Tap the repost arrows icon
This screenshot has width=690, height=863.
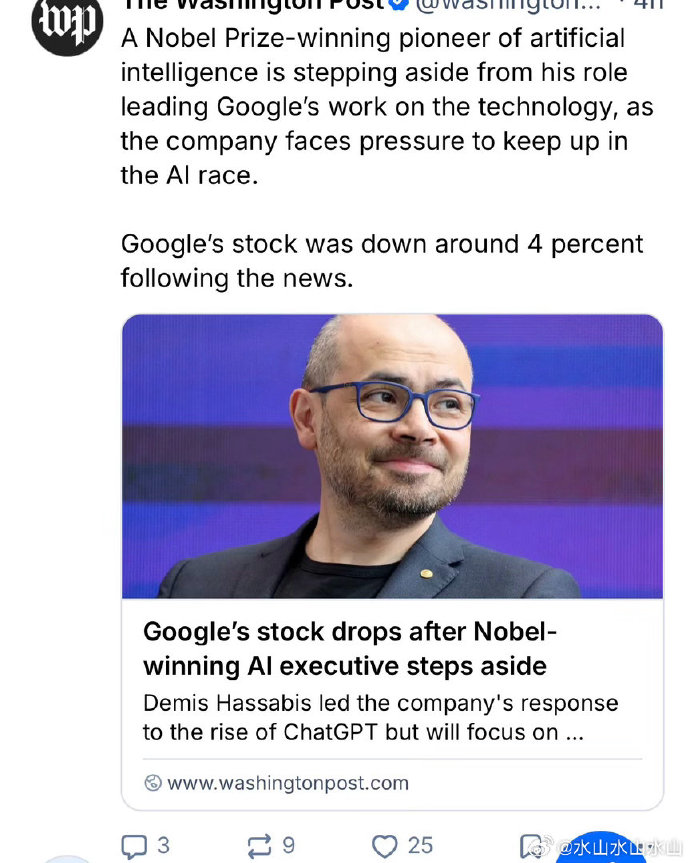(259, 846)
